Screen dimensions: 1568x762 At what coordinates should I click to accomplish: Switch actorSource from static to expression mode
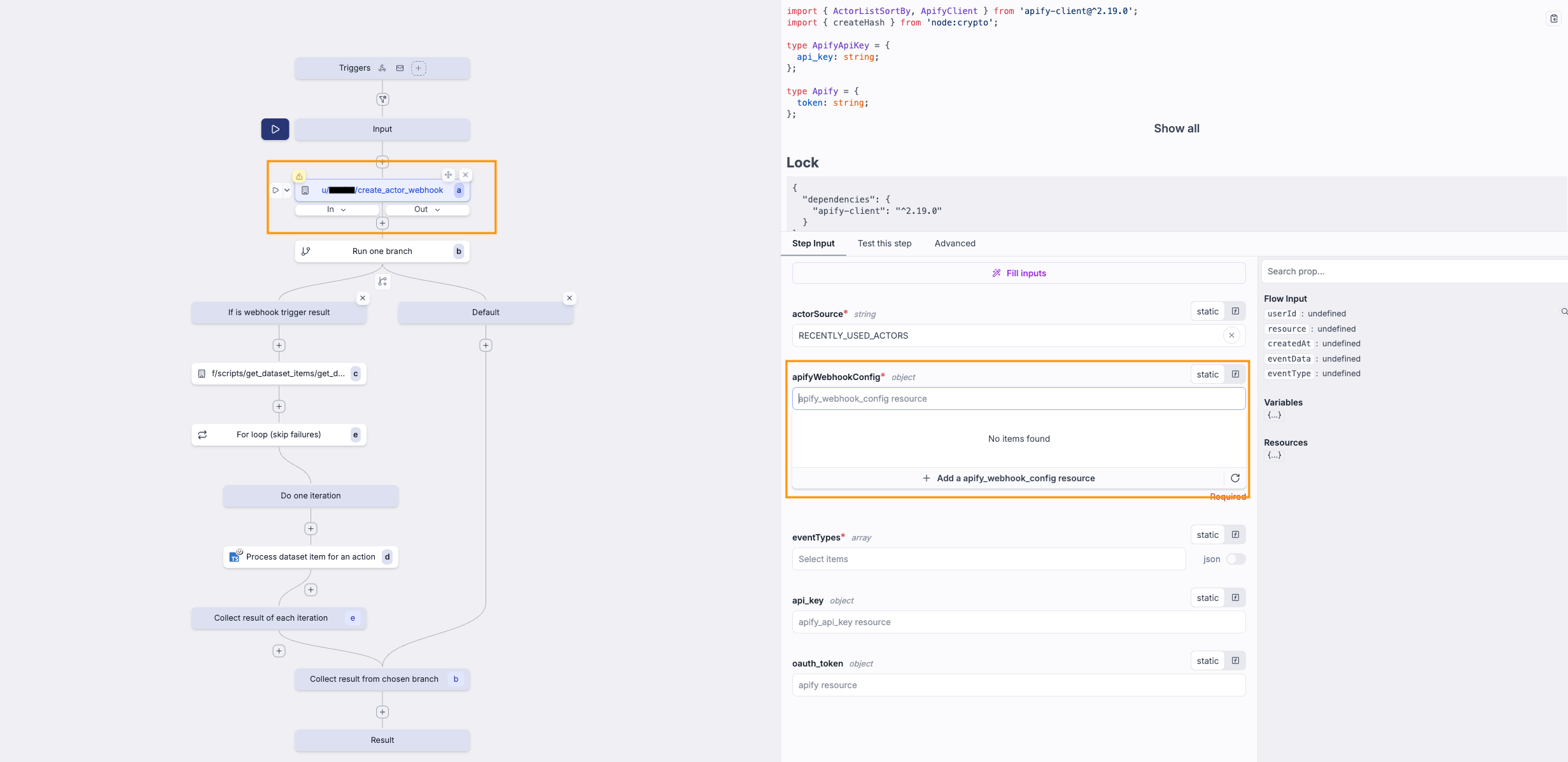pos(1235,311)
